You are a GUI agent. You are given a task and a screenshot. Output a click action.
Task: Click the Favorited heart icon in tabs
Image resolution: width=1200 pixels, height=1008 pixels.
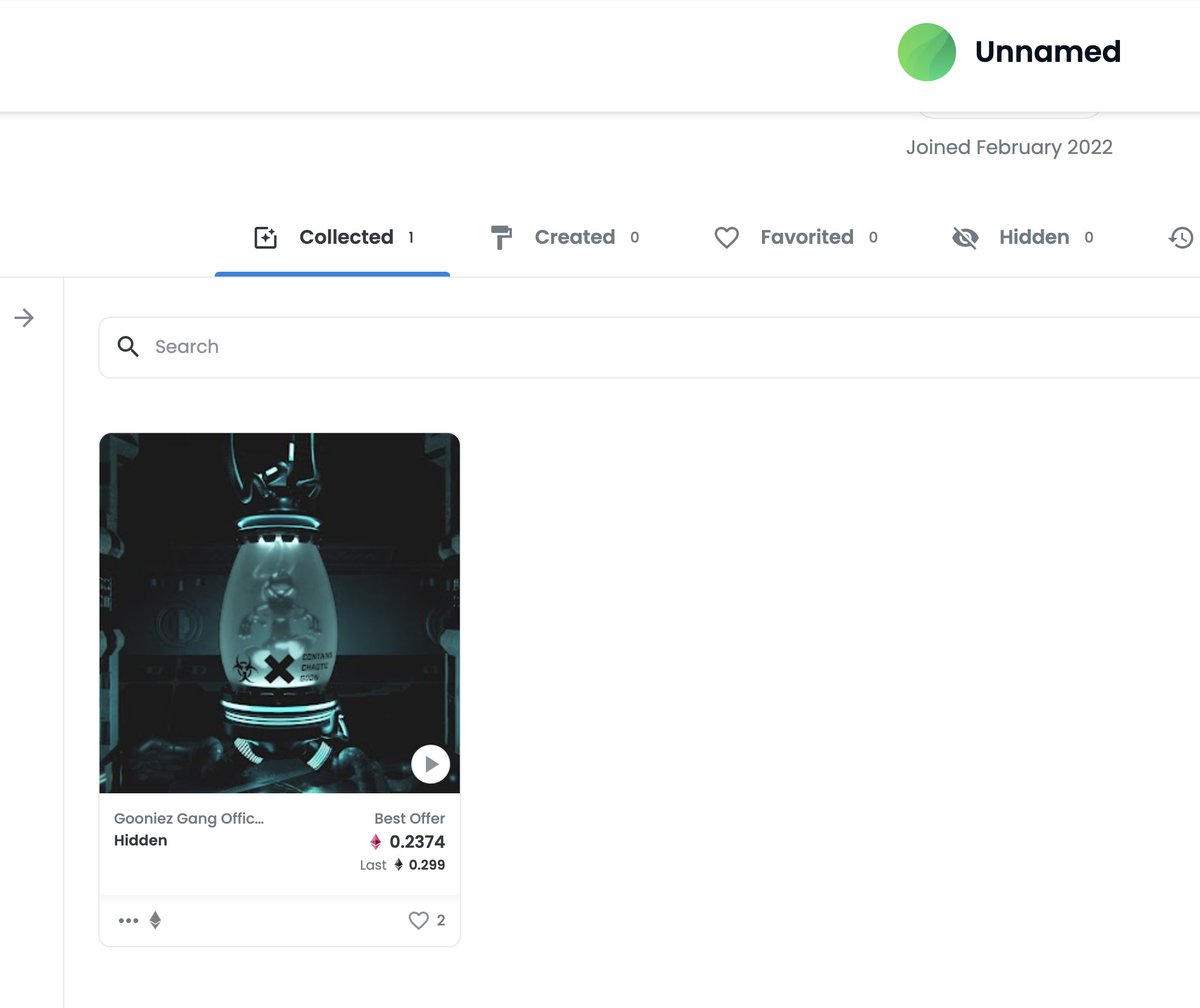727,238
